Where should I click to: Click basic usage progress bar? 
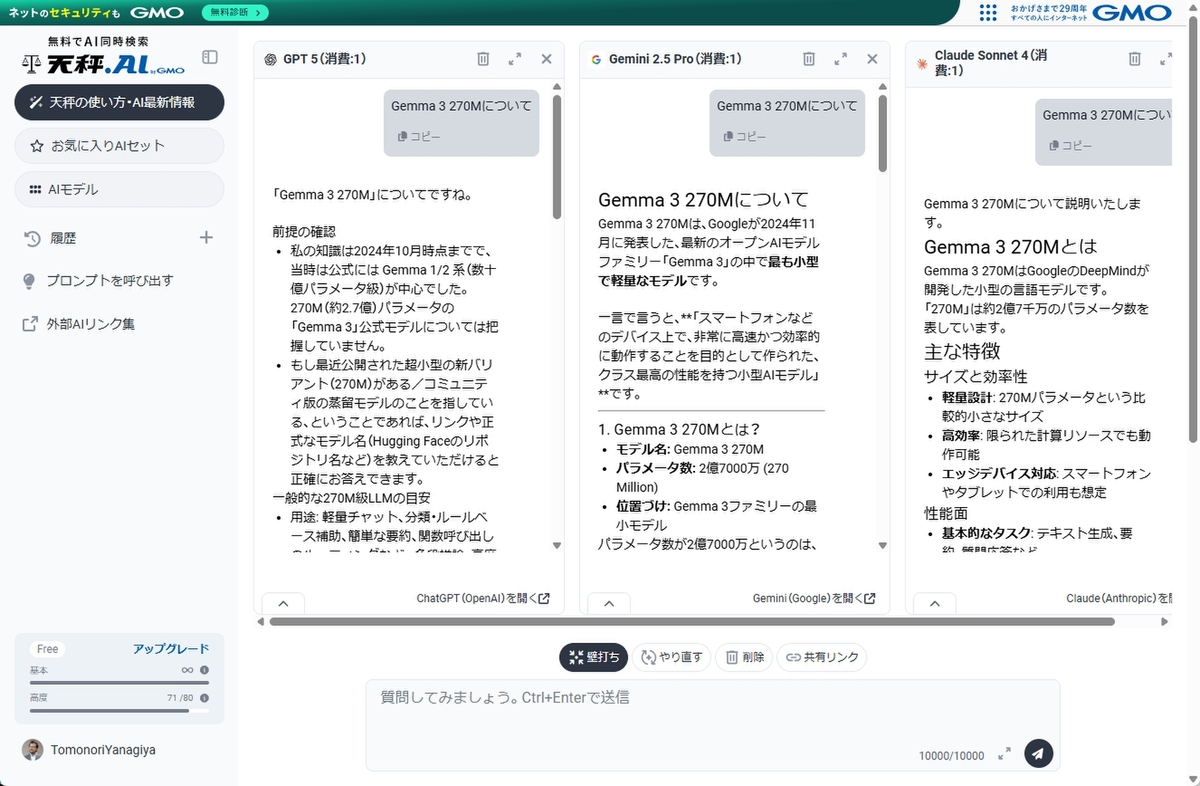[119, 682]
